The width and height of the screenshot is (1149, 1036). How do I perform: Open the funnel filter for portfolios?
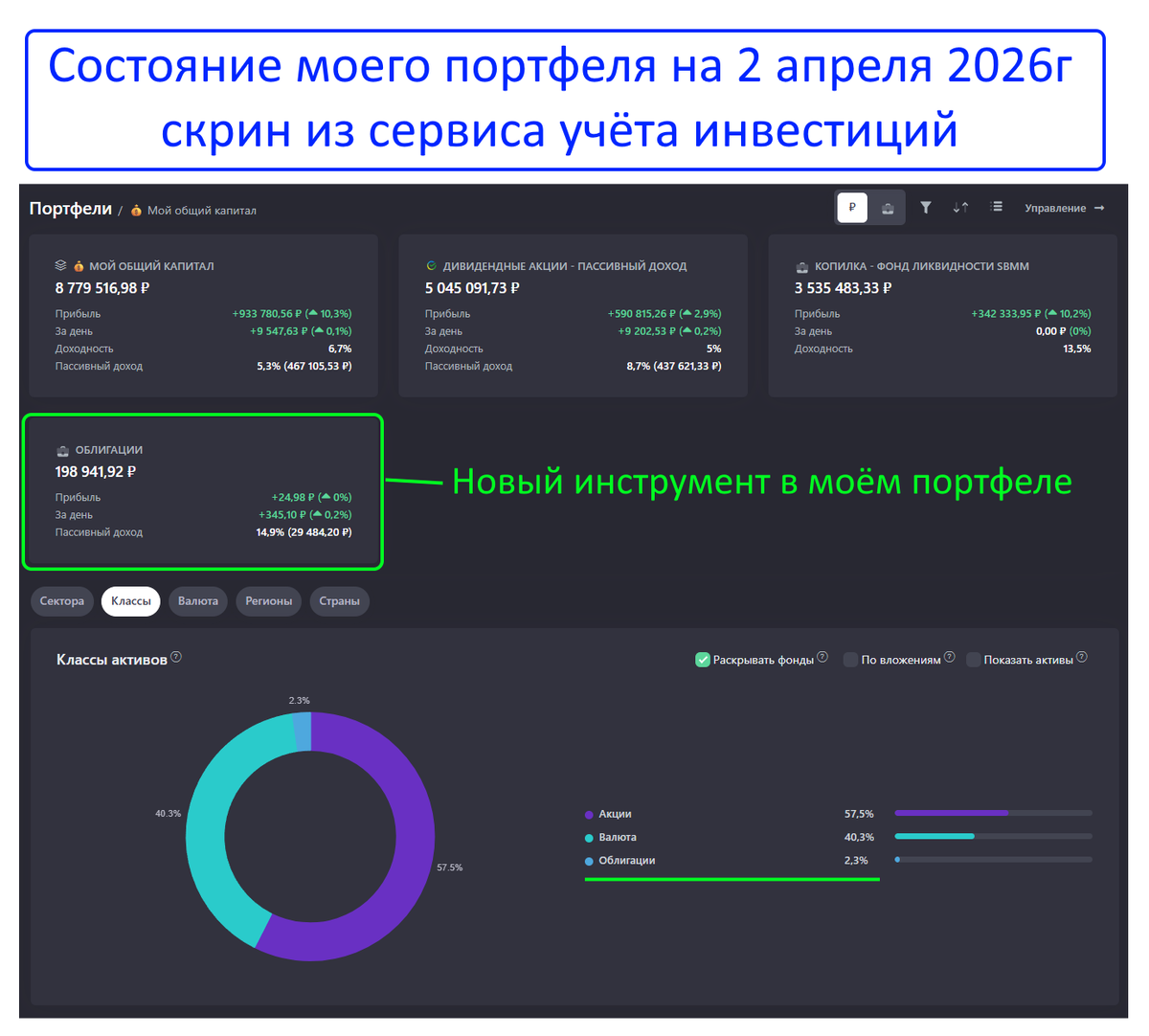click(926, 207)
